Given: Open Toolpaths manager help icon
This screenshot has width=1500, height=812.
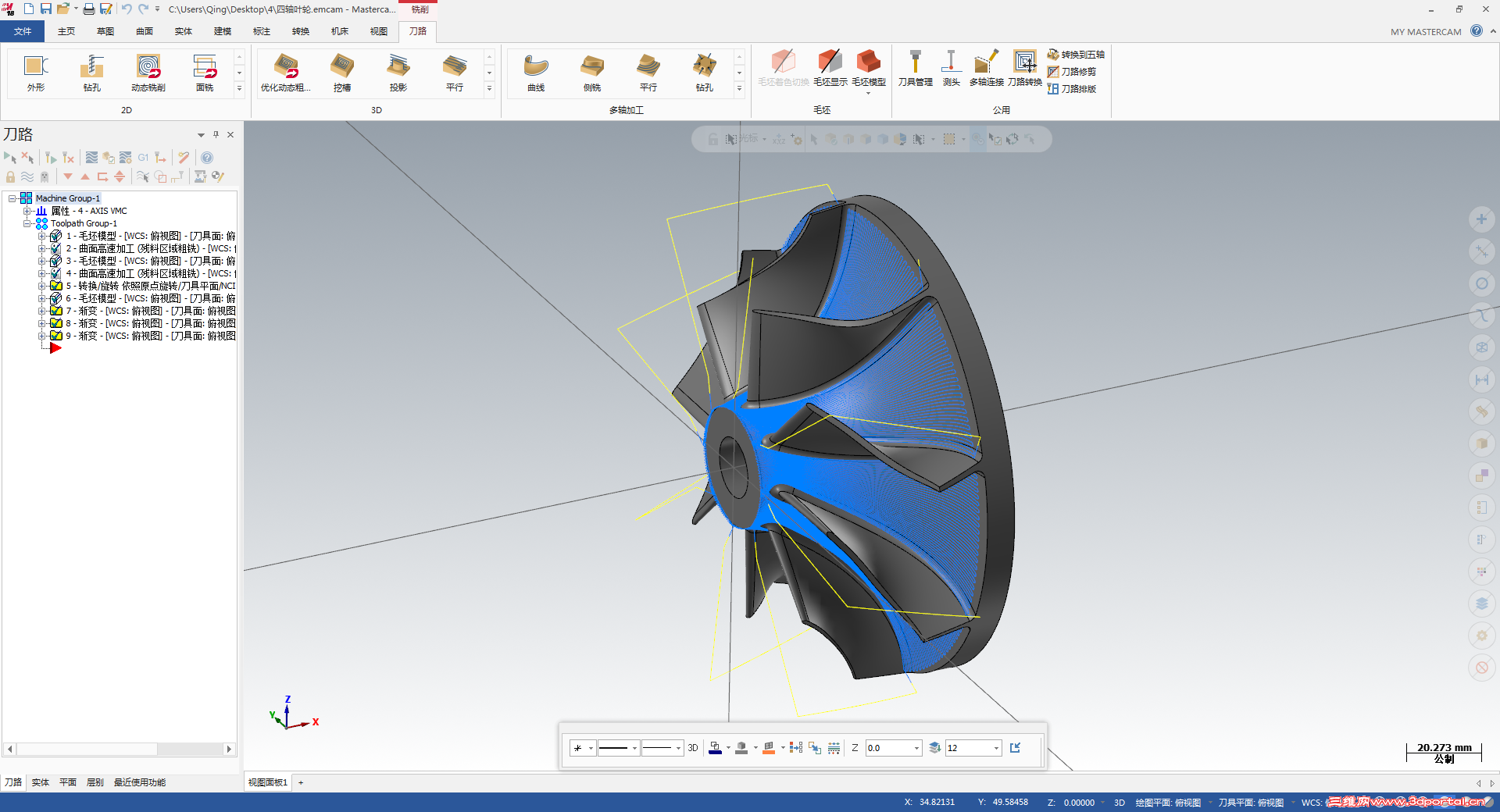Looking at the screenshot, I should 207,158.
